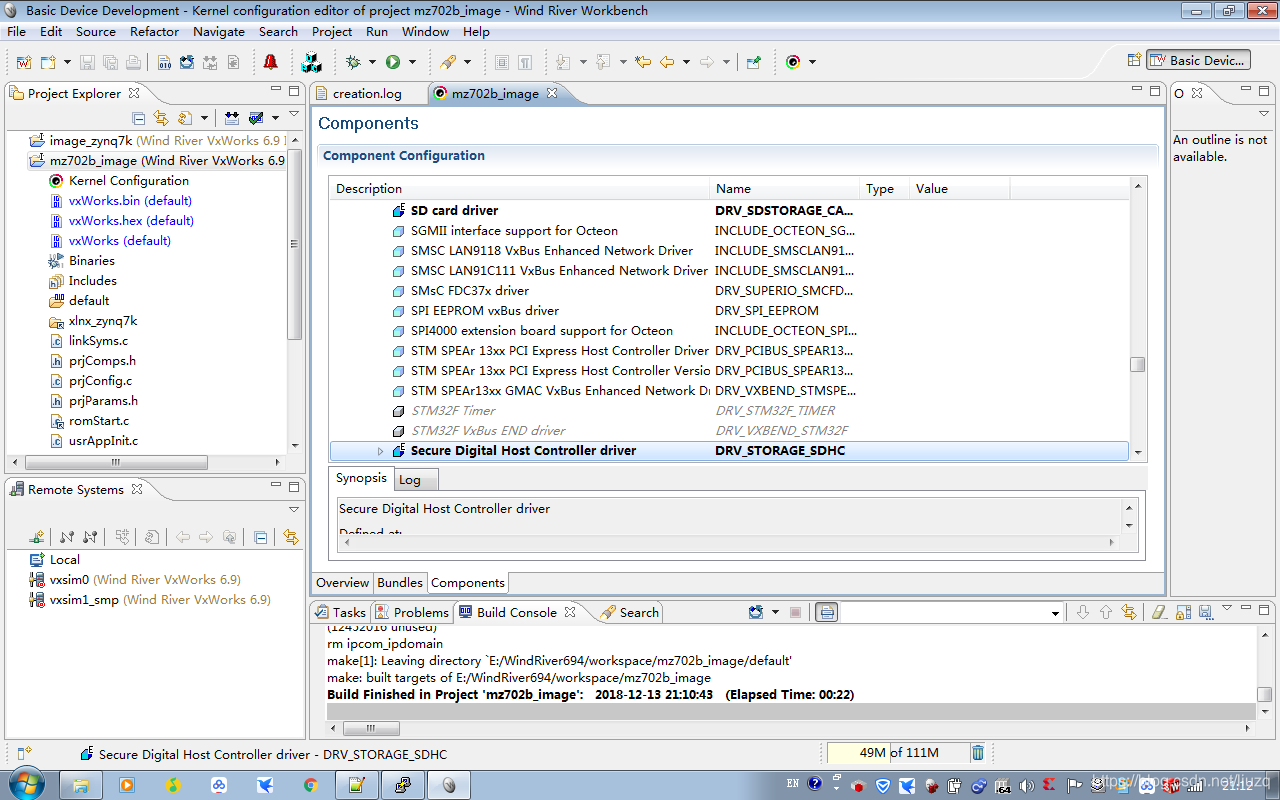1280x800 pixels.
Task: Toggle link with editor in Remote Systems
Action: [290, 537]
